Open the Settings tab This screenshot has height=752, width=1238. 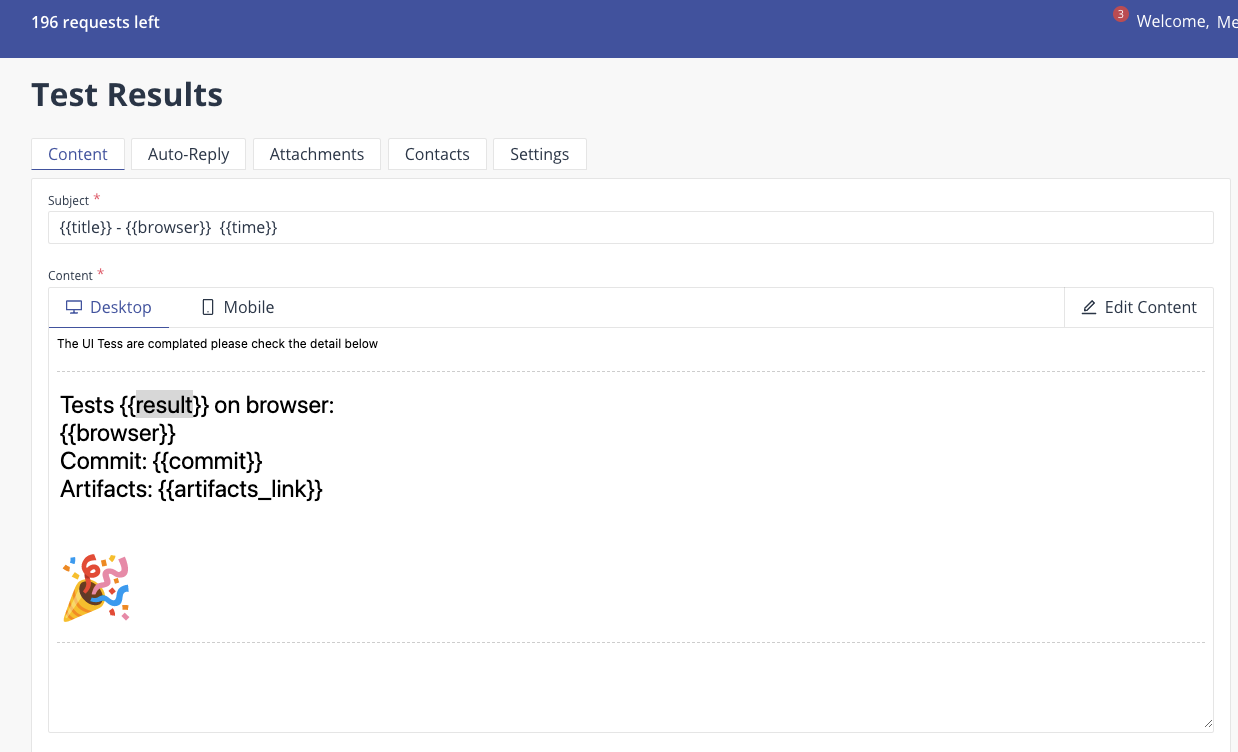pos(540,154)
